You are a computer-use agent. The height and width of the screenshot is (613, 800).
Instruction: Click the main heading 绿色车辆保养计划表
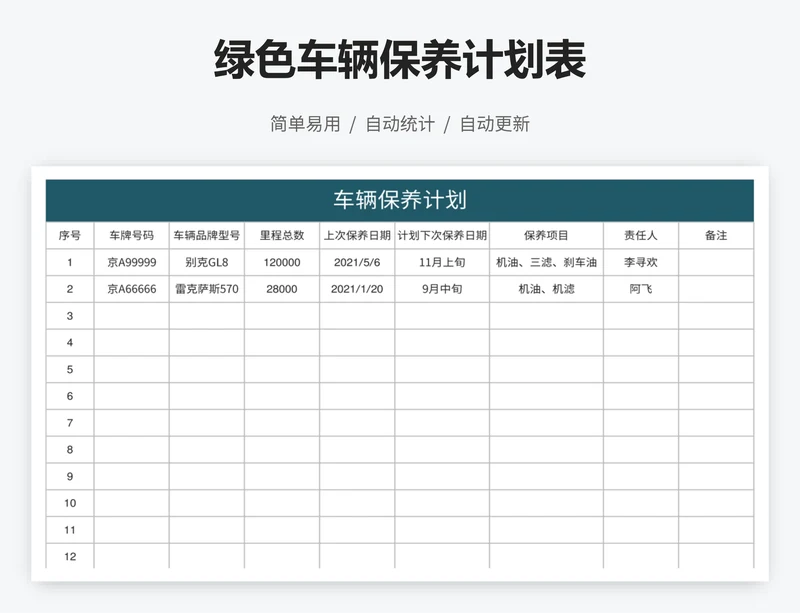click(399, 59)
